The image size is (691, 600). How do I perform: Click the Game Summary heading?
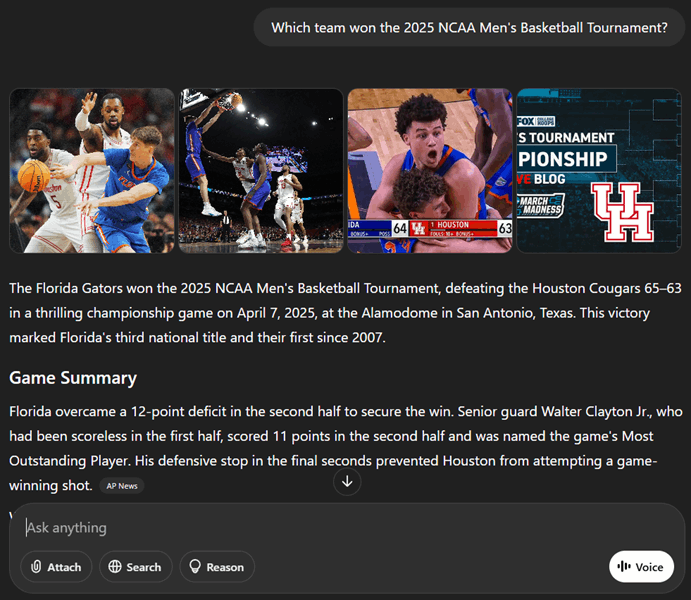point(73,378)
